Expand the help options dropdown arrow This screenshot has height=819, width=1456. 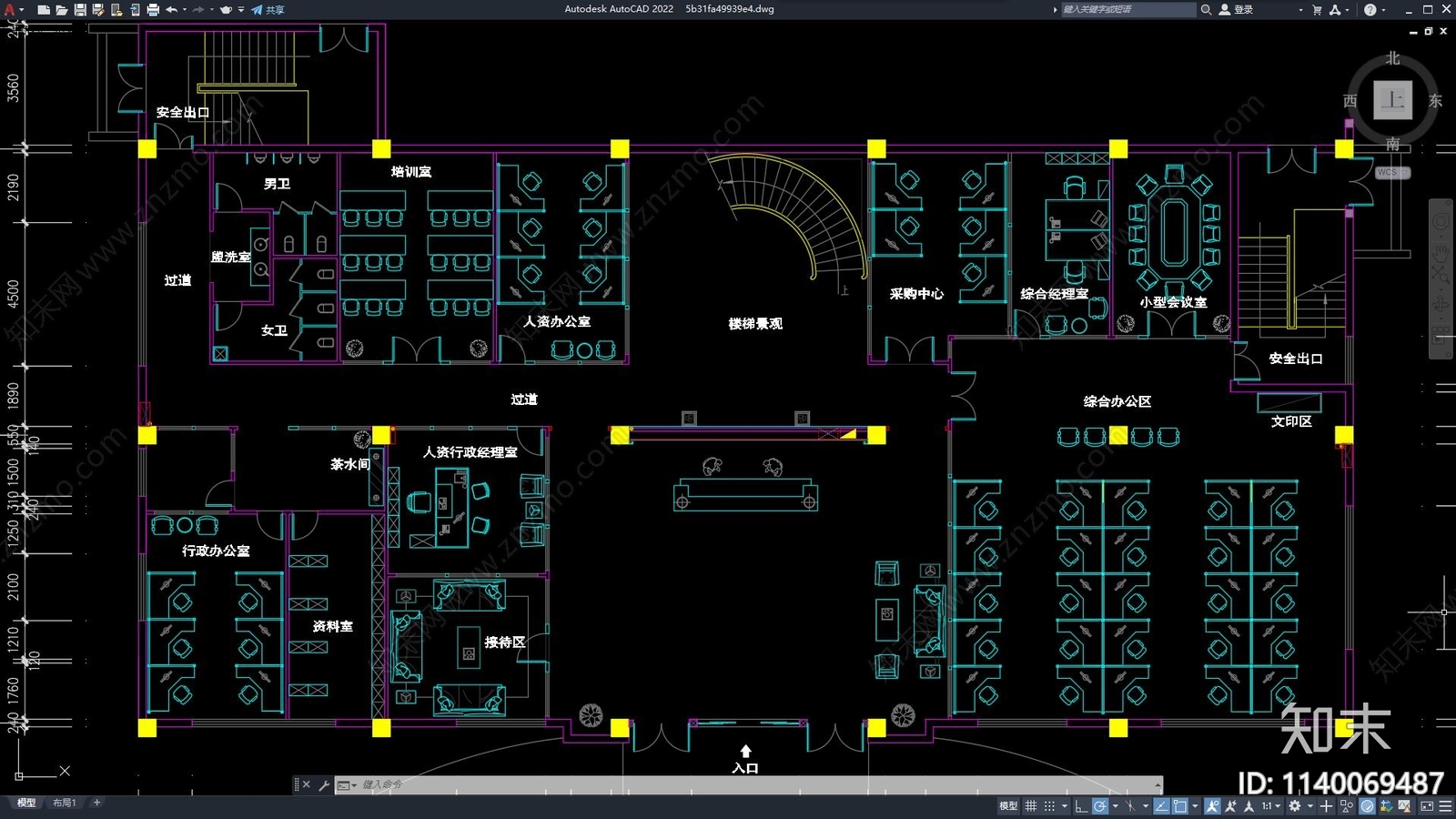pyautogui.click(x=1383, y=9)
